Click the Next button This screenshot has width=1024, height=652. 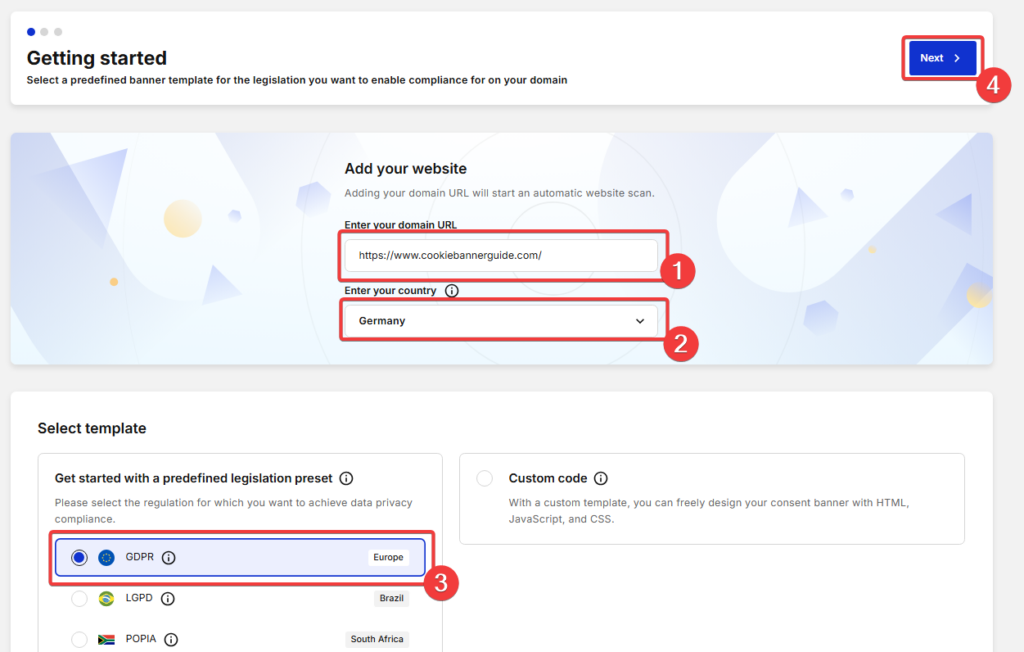pos(941,57)
